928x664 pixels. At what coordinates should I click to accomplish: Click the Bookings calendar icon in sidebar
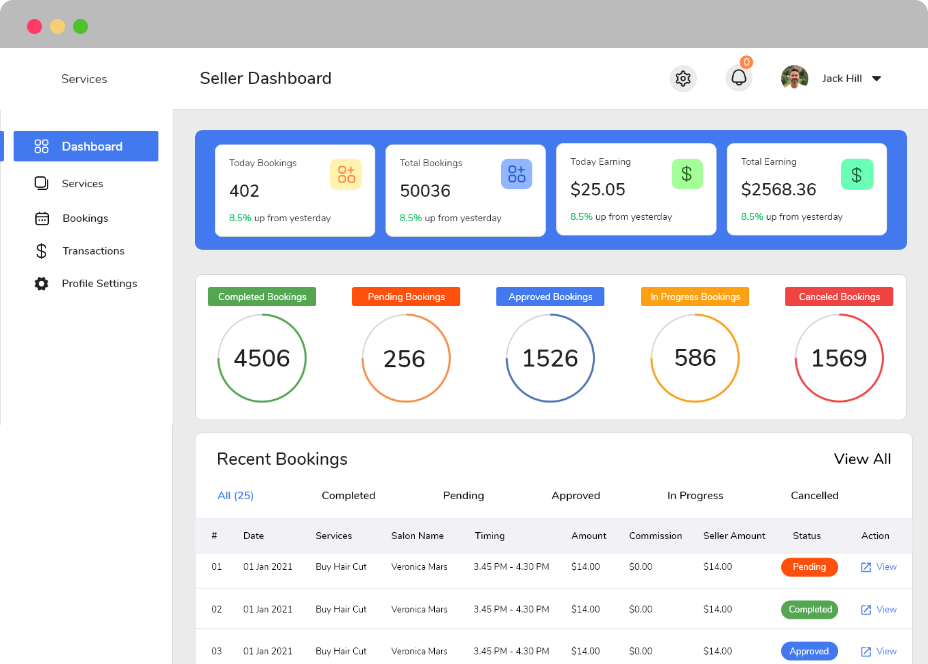(x=42, y=218)
